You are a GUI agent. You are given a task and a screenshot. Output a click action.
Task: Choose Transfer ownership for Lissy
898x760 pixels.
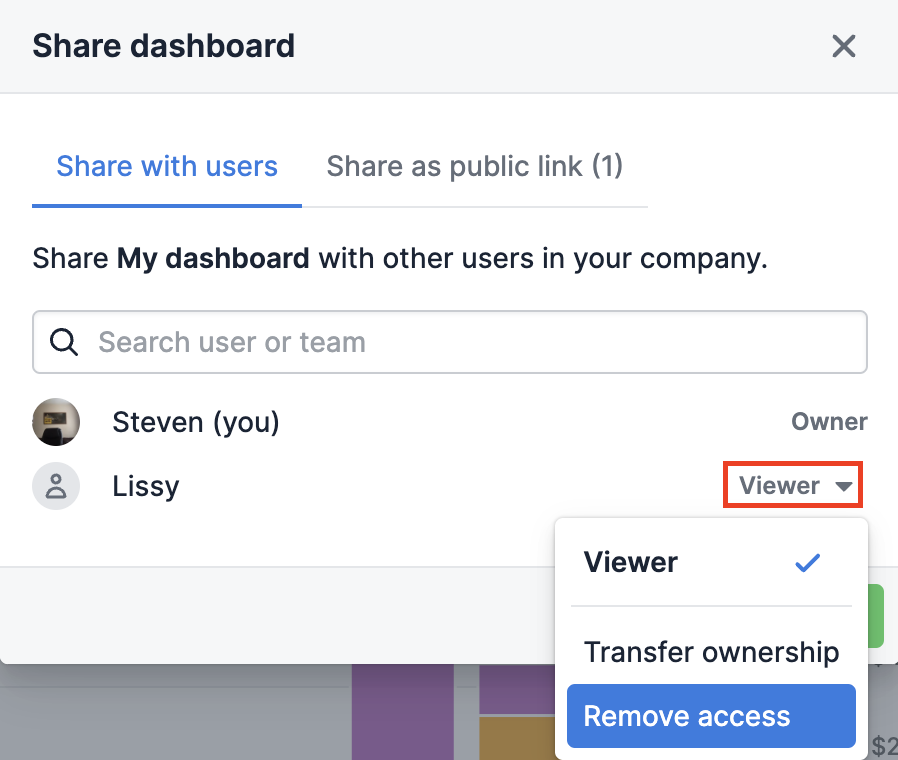pyautogui.click(x=711, y=651)
